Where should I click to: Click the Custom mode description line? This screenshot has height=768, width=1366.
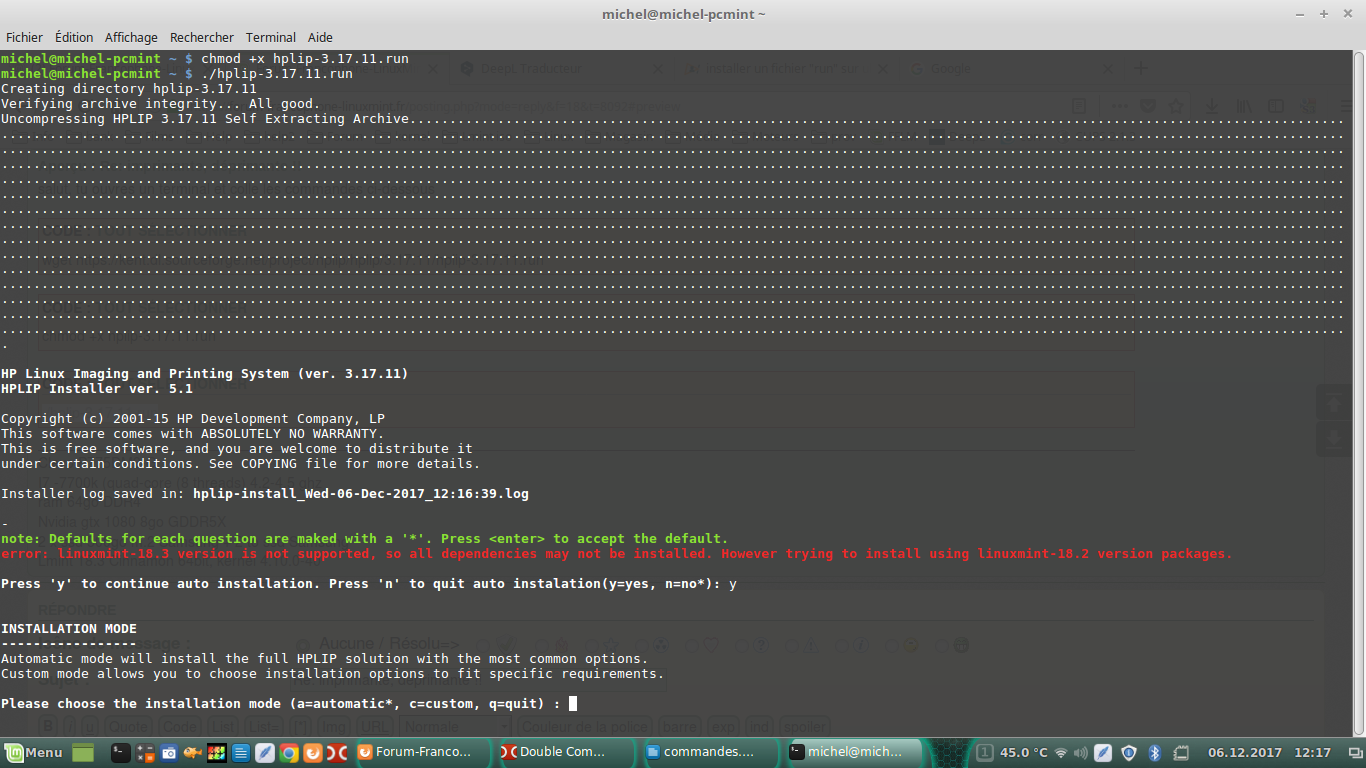333,674
